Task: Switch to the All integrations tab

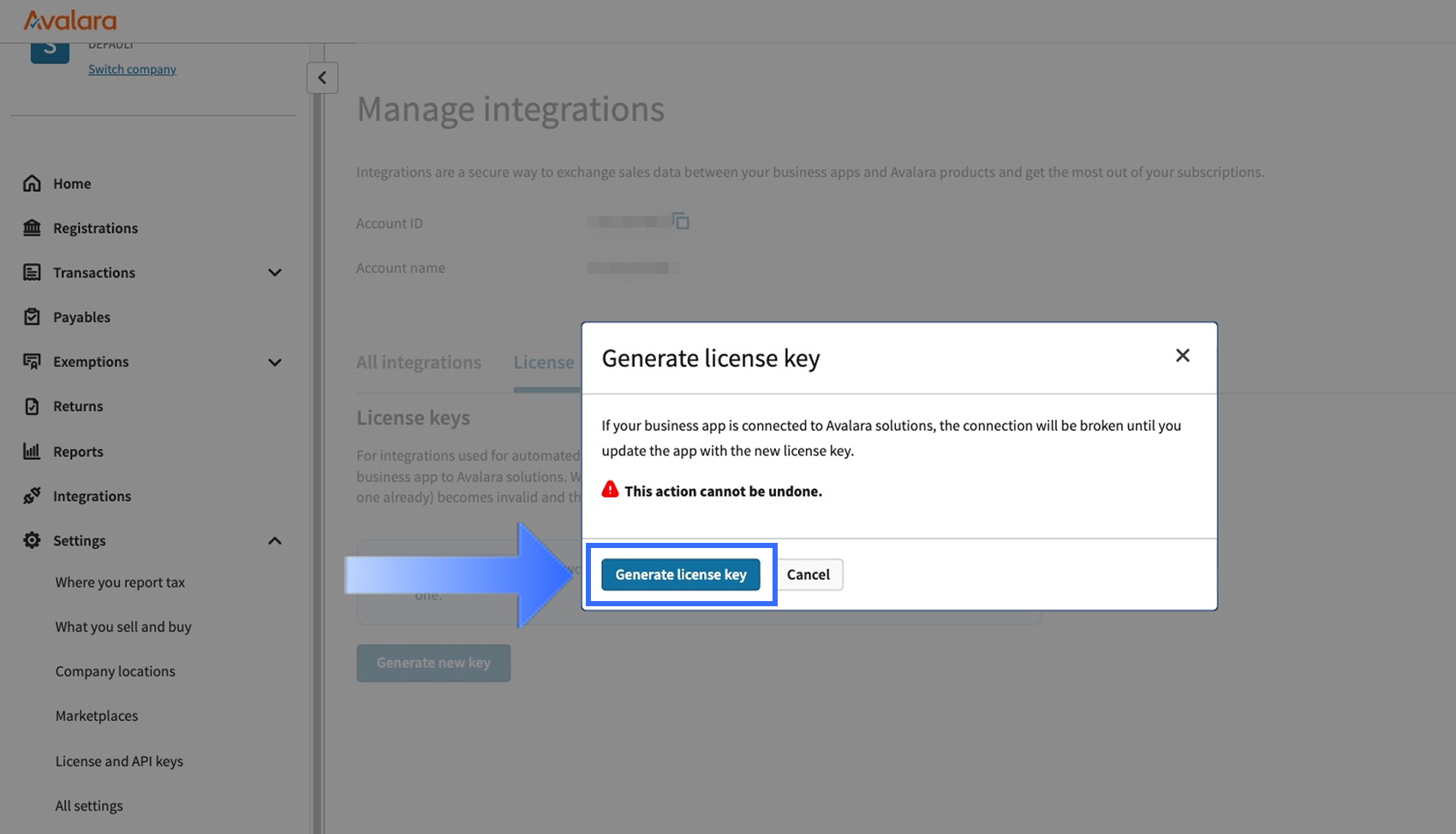Action: click(x=418, y=362)
